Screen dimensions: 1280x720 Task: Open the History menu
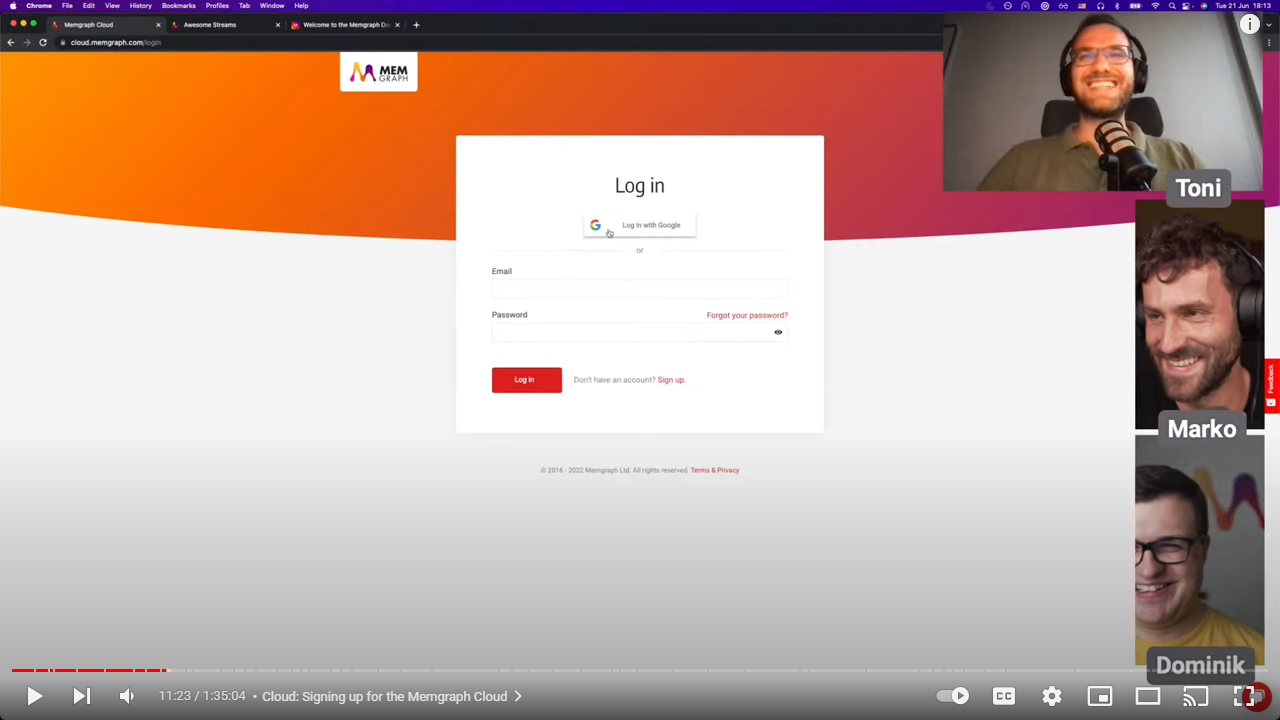coord(141,5)
